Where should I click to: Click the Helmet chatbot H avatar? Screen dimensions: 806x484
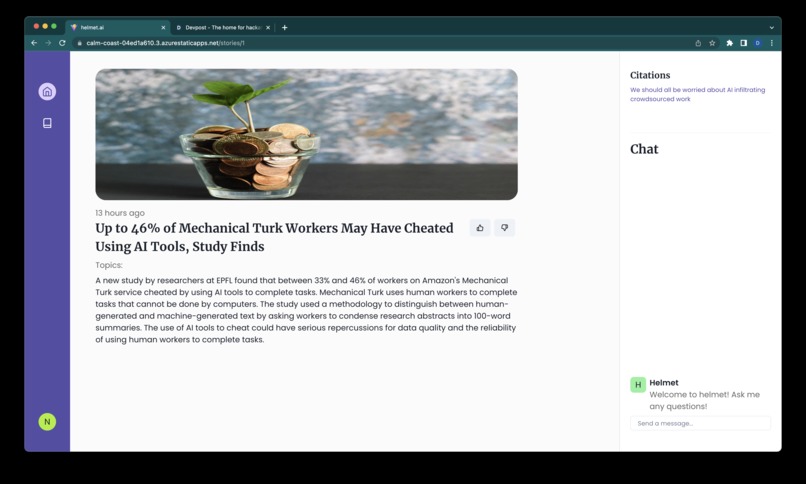coord(638,384)
